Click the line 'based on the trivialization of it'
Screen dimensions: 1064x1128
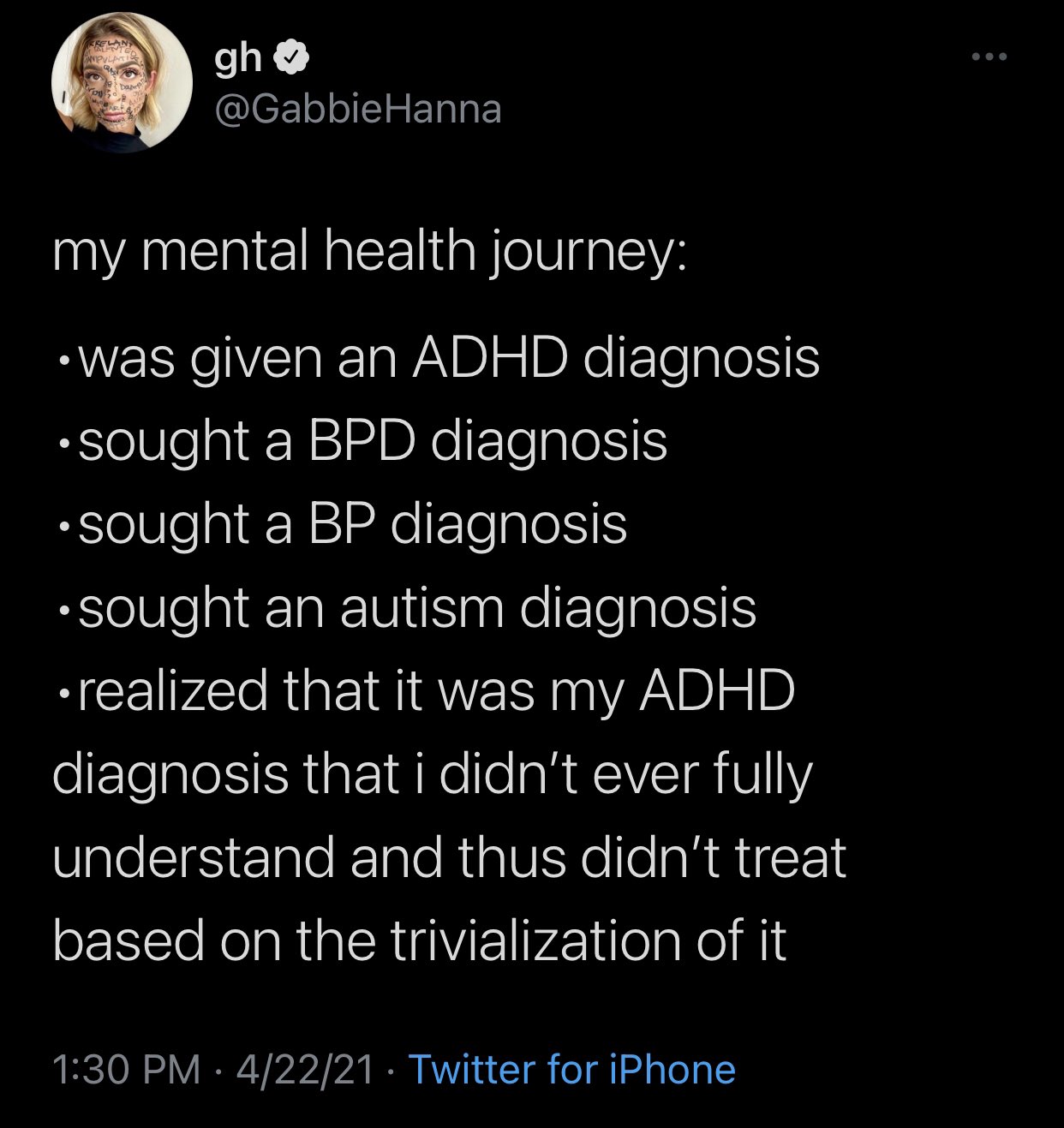(419, 940)
